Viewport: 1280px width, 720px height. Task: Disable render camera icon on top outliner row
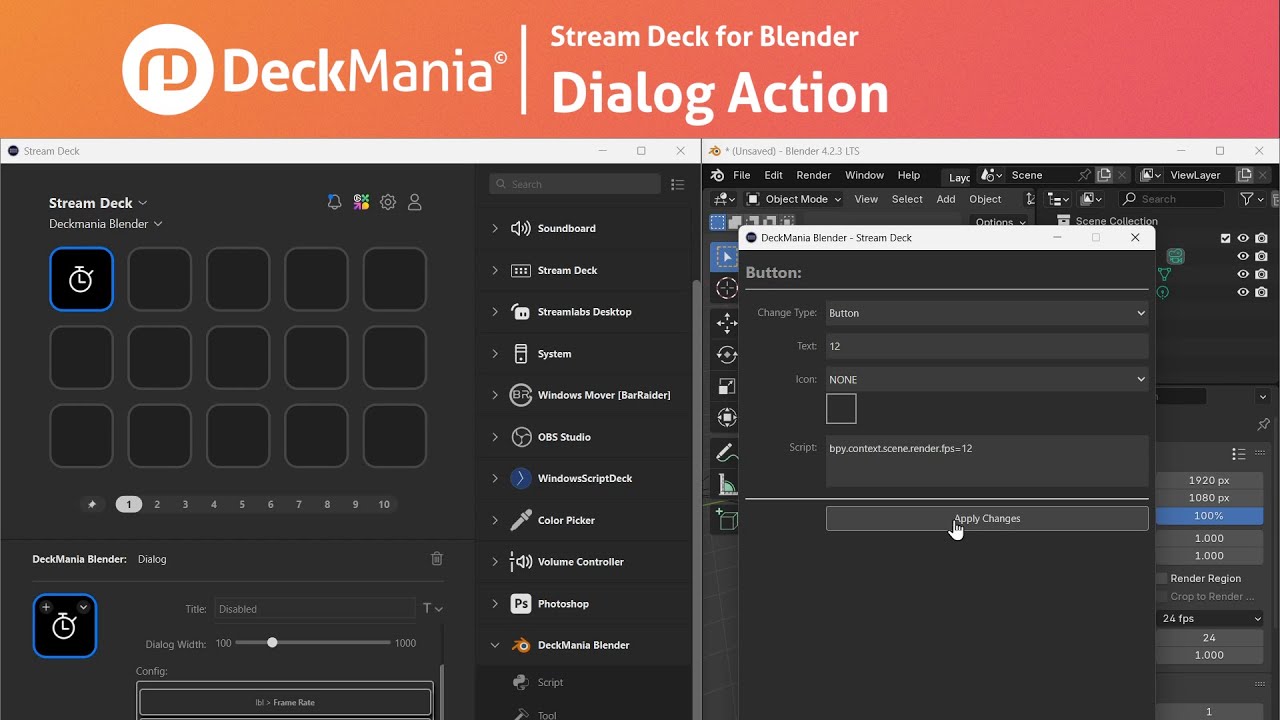coord(1261,238)
